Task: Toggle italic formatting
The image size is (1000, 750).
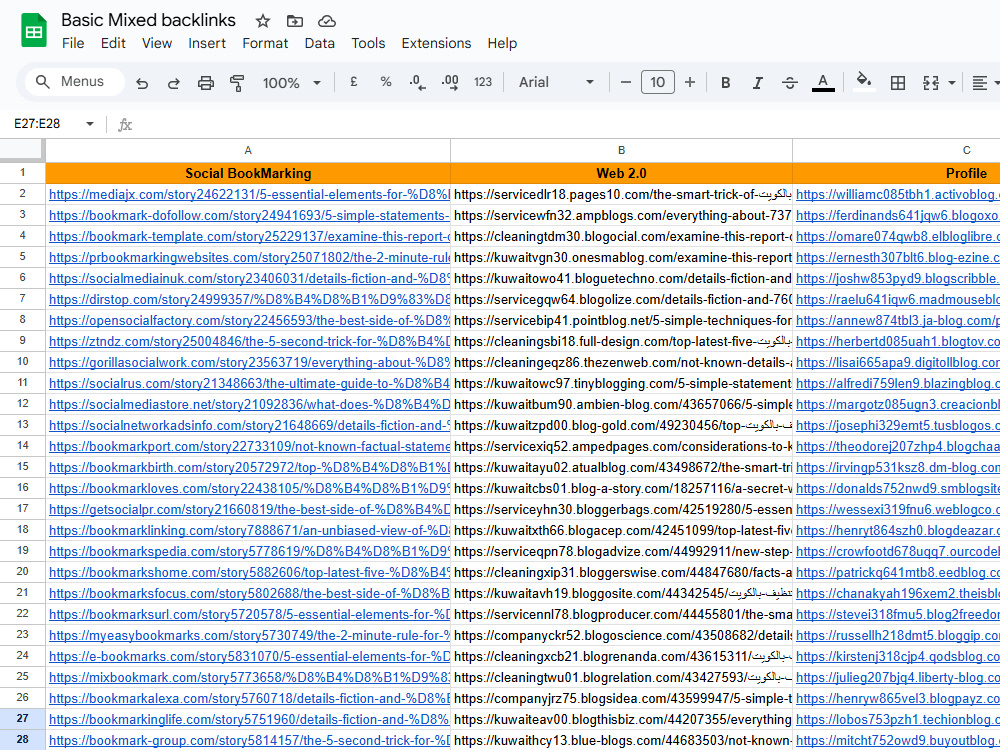Action: click(757, 83)
